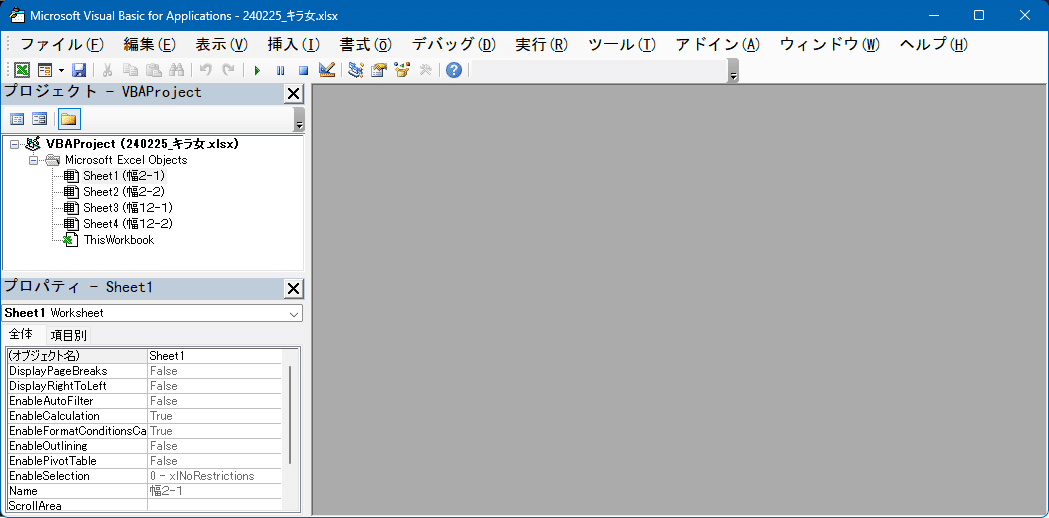
Task: Click the View Code icon in project pane
Action: (17, 119)
